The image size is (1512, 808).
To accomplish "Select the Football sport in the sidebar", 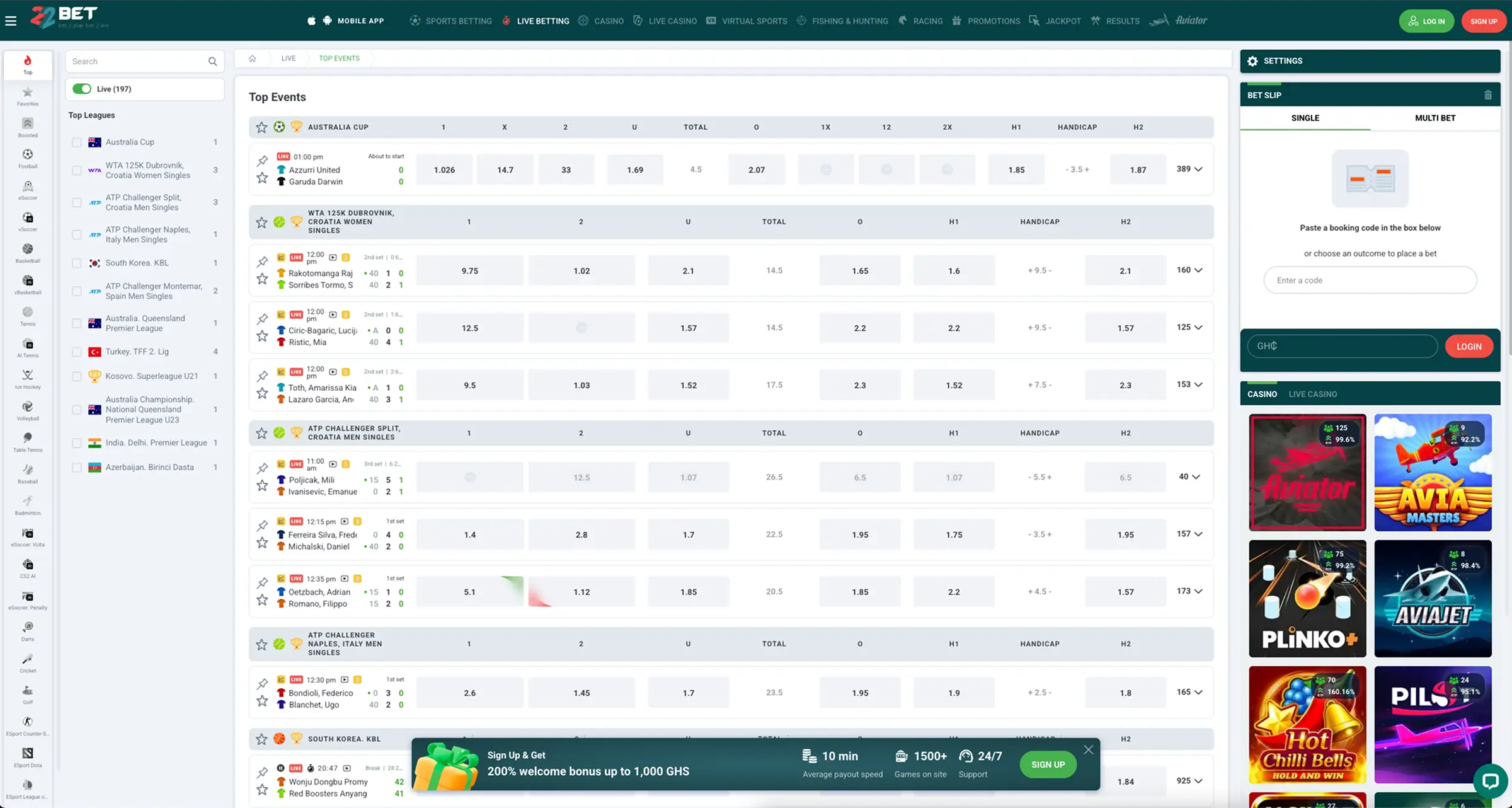I will [27, 158].
